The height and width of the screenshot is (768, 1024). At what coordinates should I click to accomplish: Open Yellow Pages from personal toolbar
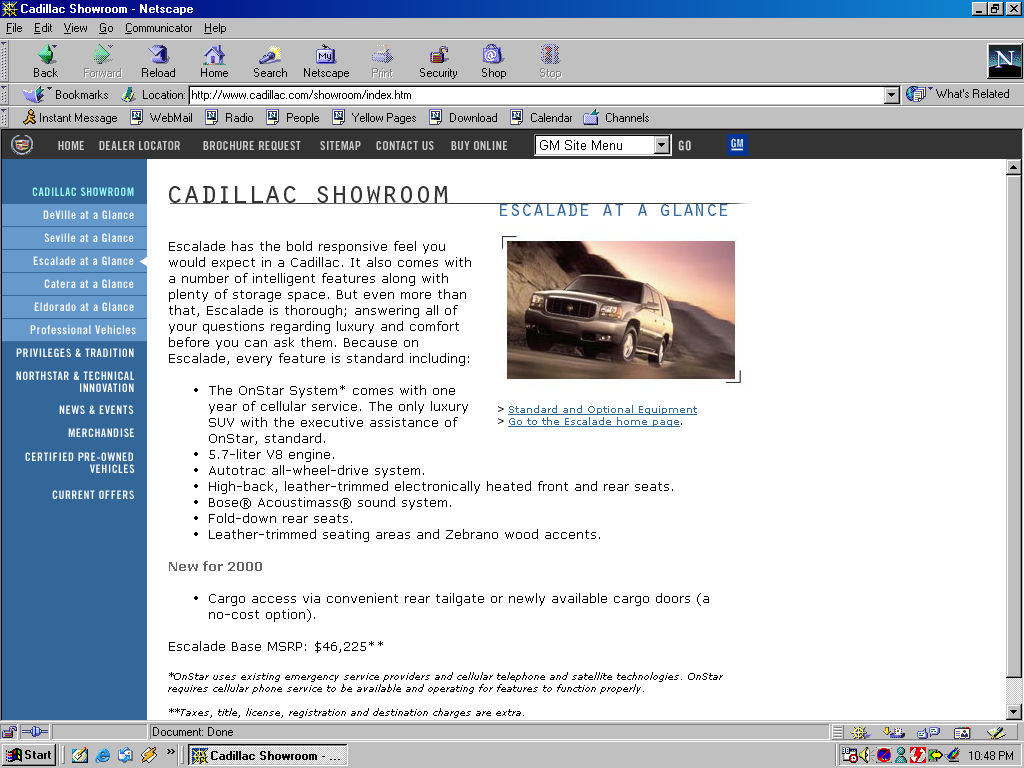pos(374,118)
